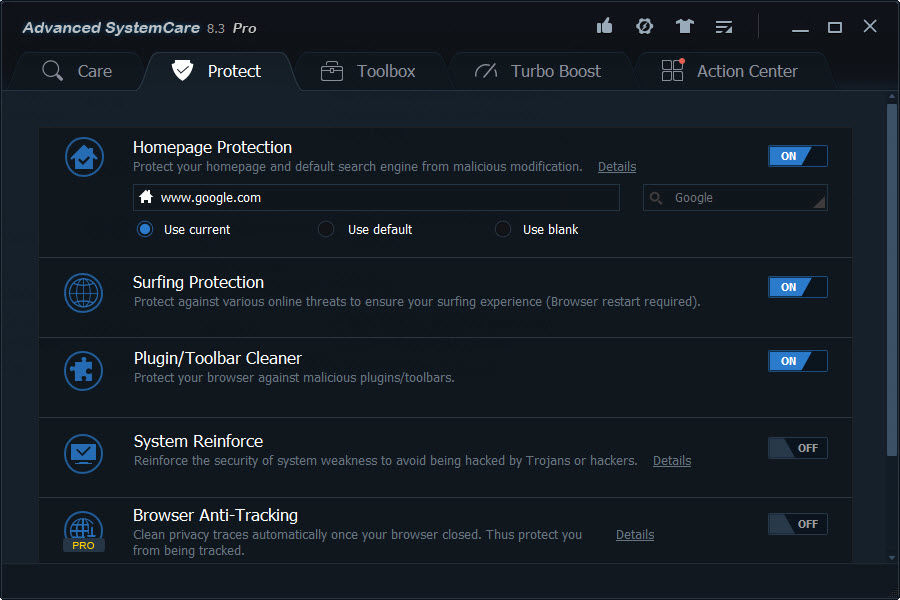Maximize the Advanced SystemCare window

(x=835, y=27)
